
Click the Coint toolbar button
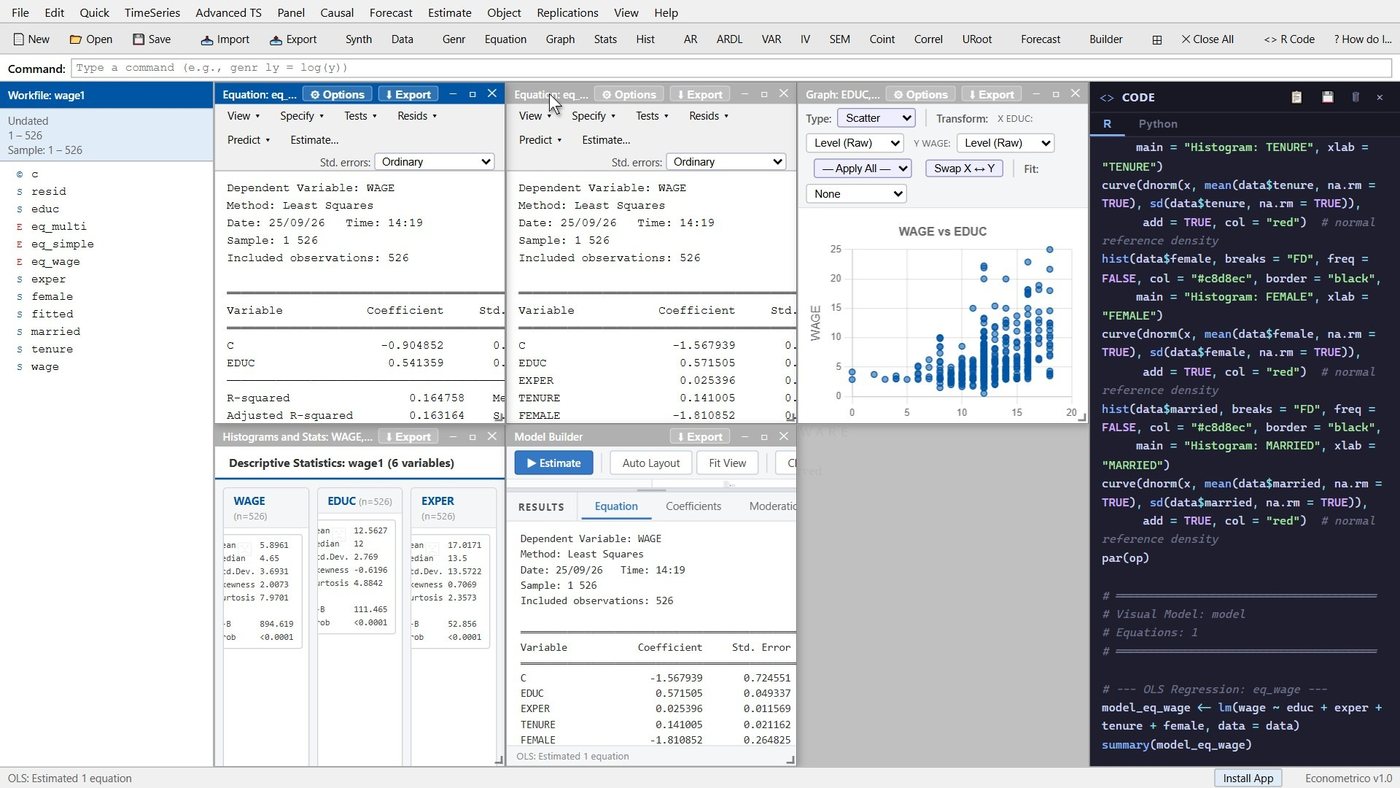(x=882, y=39)
